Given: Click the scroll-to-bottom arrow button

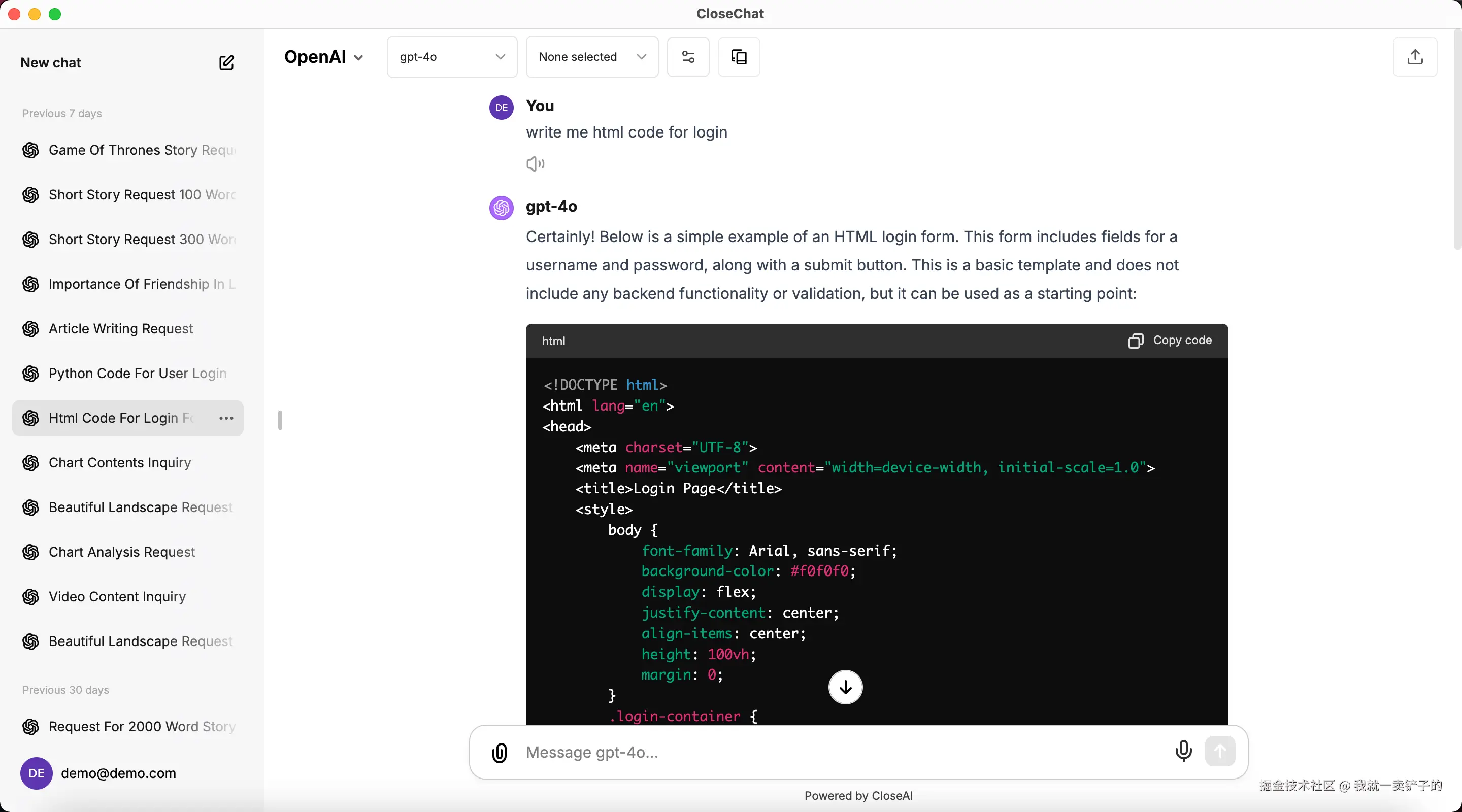Looking at the screenshot, I should tap(845, 687).
